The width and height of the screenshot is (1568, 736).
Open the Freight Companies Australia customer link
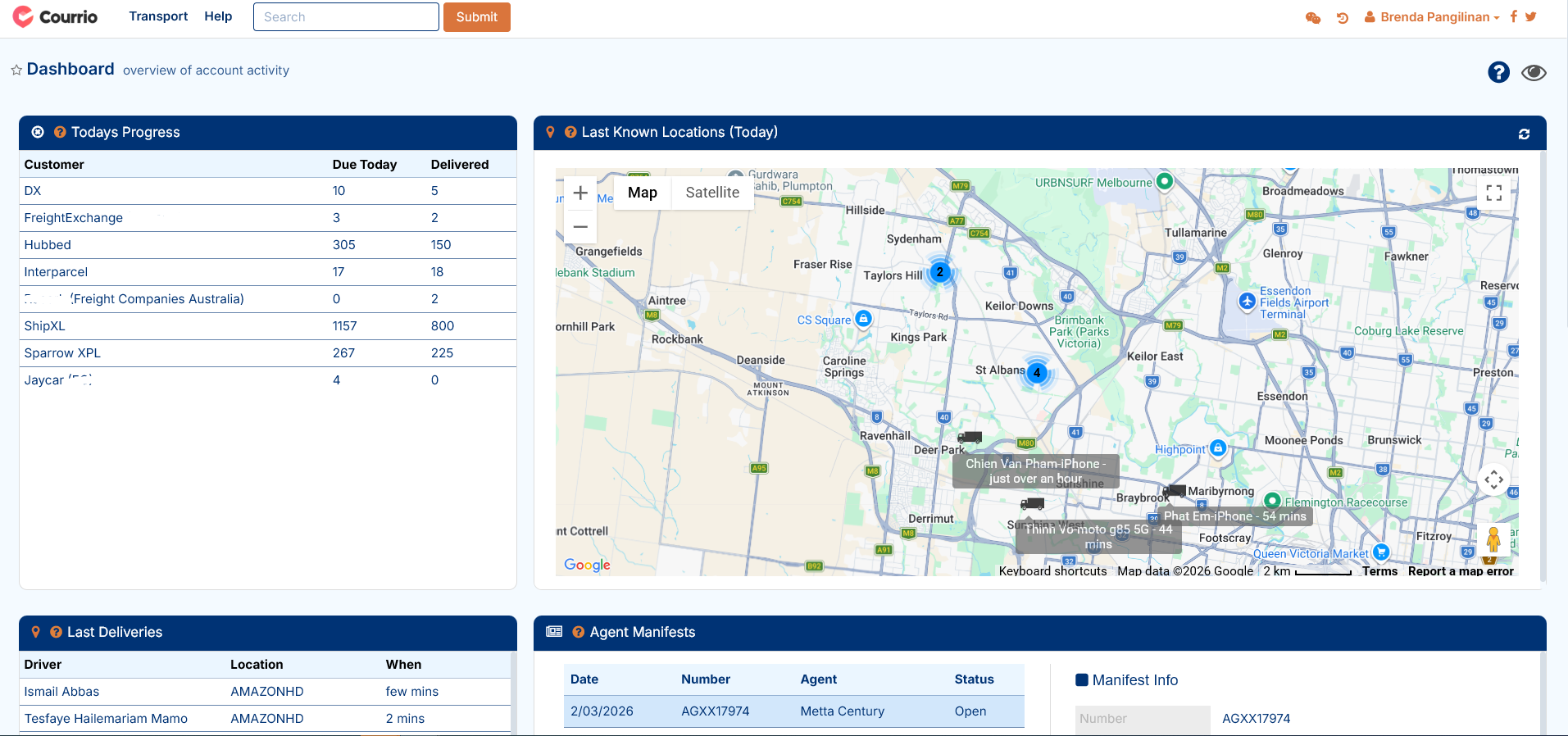[x=134, y=299]
